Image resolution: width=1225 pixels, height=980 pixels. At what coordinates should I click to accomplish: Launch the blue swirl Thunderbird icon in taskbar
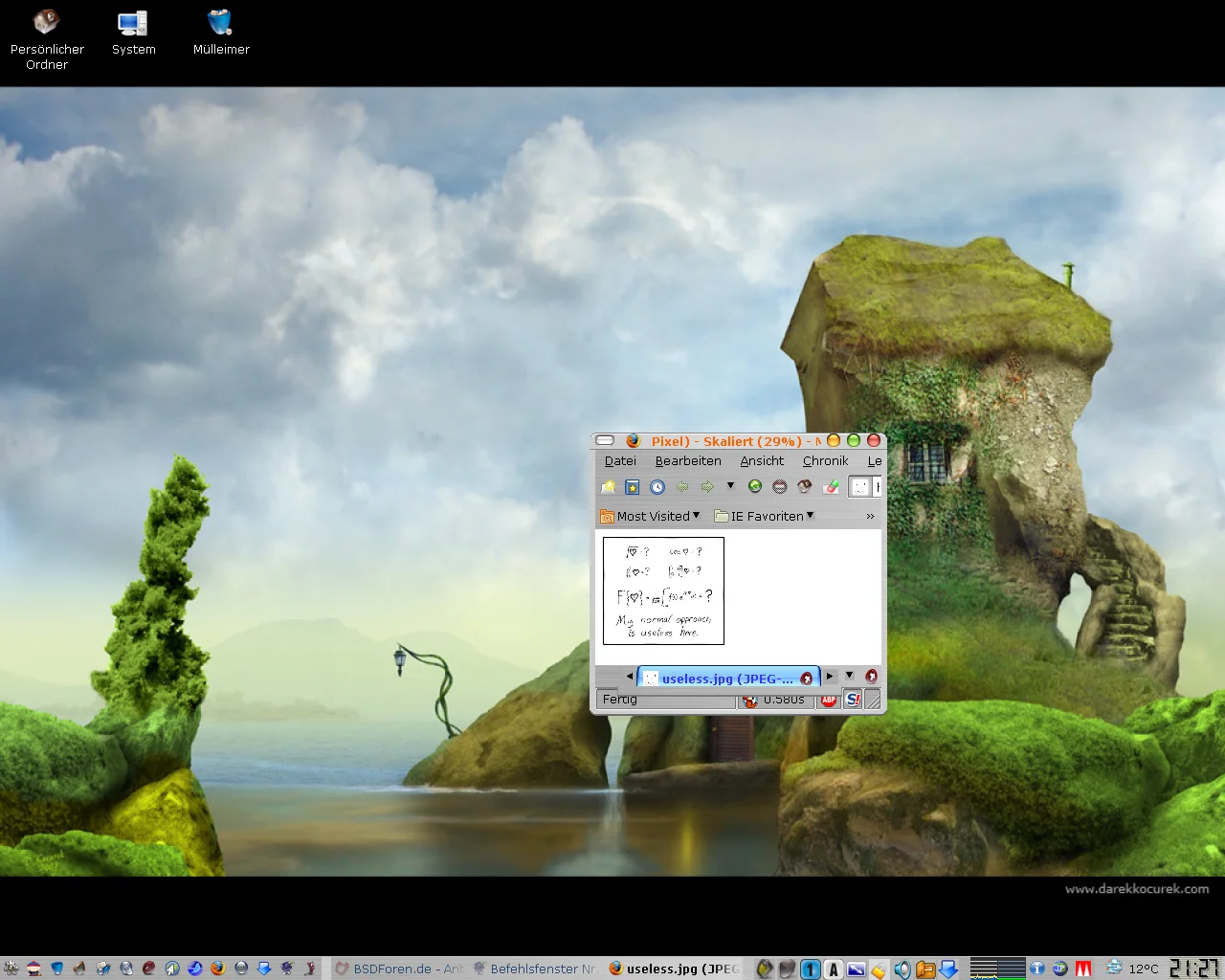pos(195,969)
